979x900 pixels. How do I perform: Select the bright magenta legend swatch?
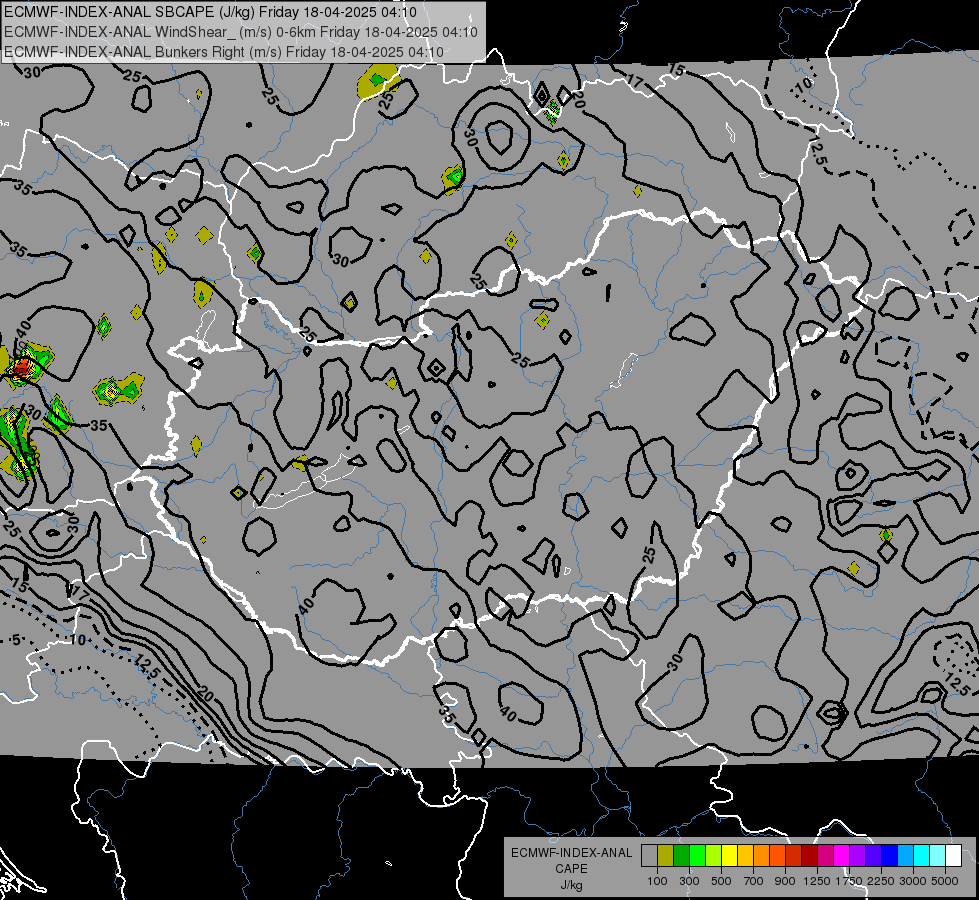click(842, 855)
